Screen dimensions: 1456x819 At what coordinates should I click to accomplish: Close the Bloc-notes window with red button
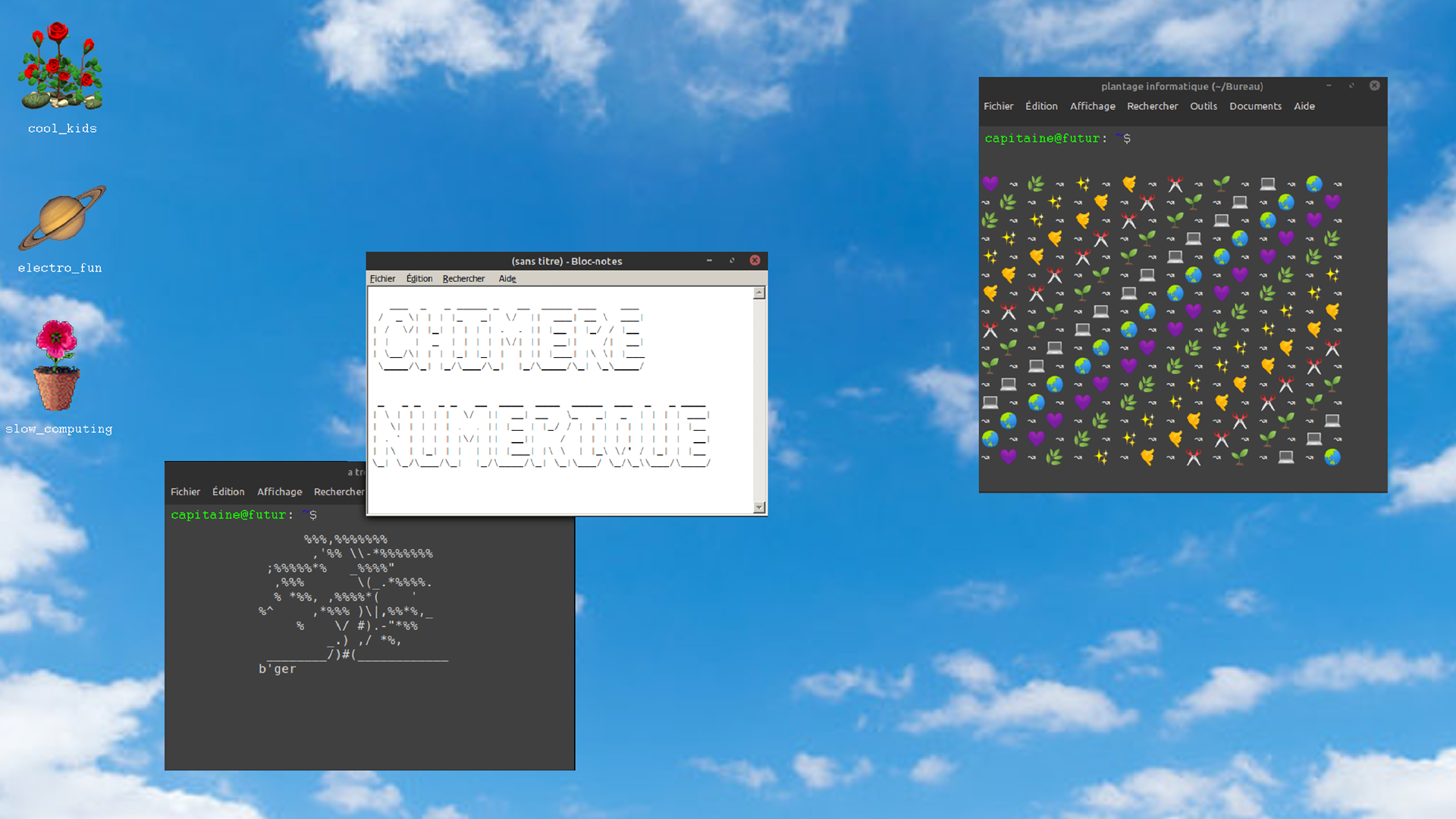(755, 260)
